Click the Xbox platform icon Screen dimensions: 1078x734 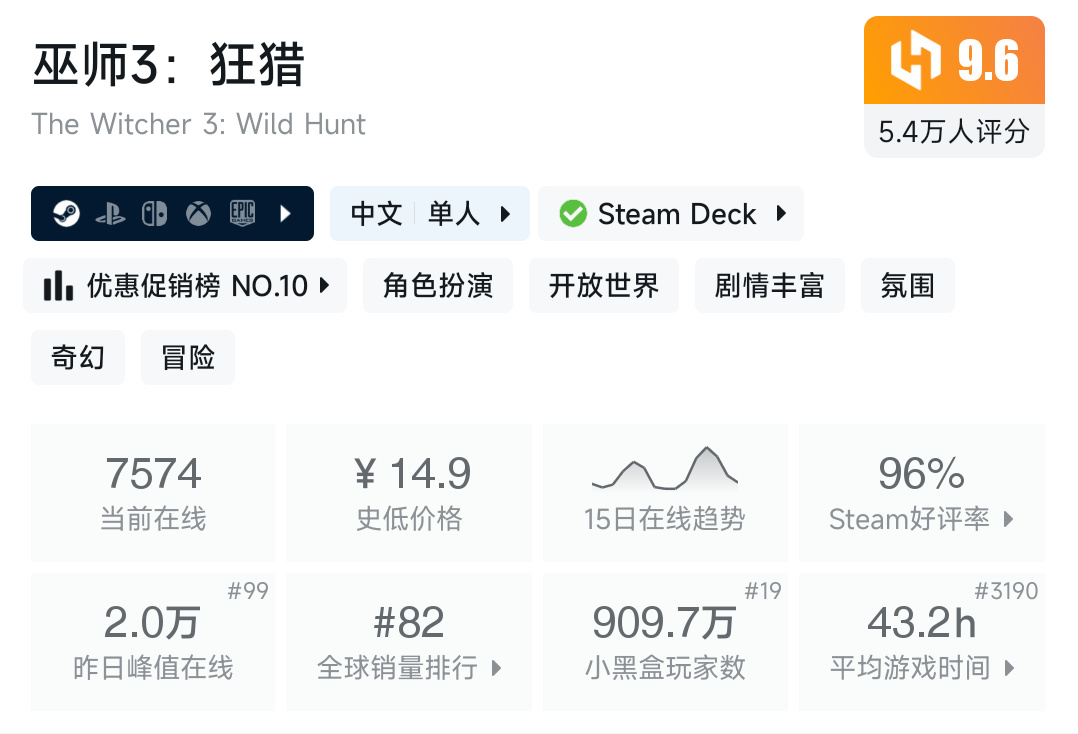pos(198,213)
